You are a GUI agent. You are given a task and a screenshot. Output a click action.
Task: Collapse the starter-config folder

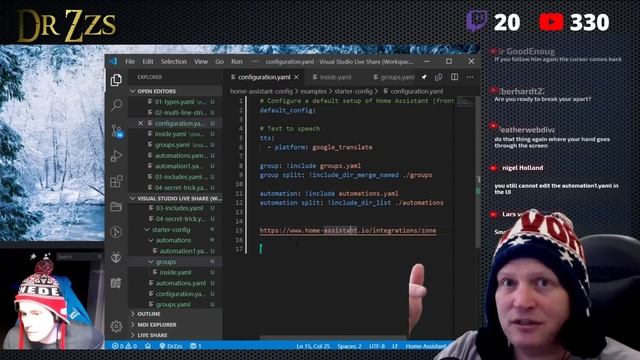pyautogui.click(x=147, y=230)
